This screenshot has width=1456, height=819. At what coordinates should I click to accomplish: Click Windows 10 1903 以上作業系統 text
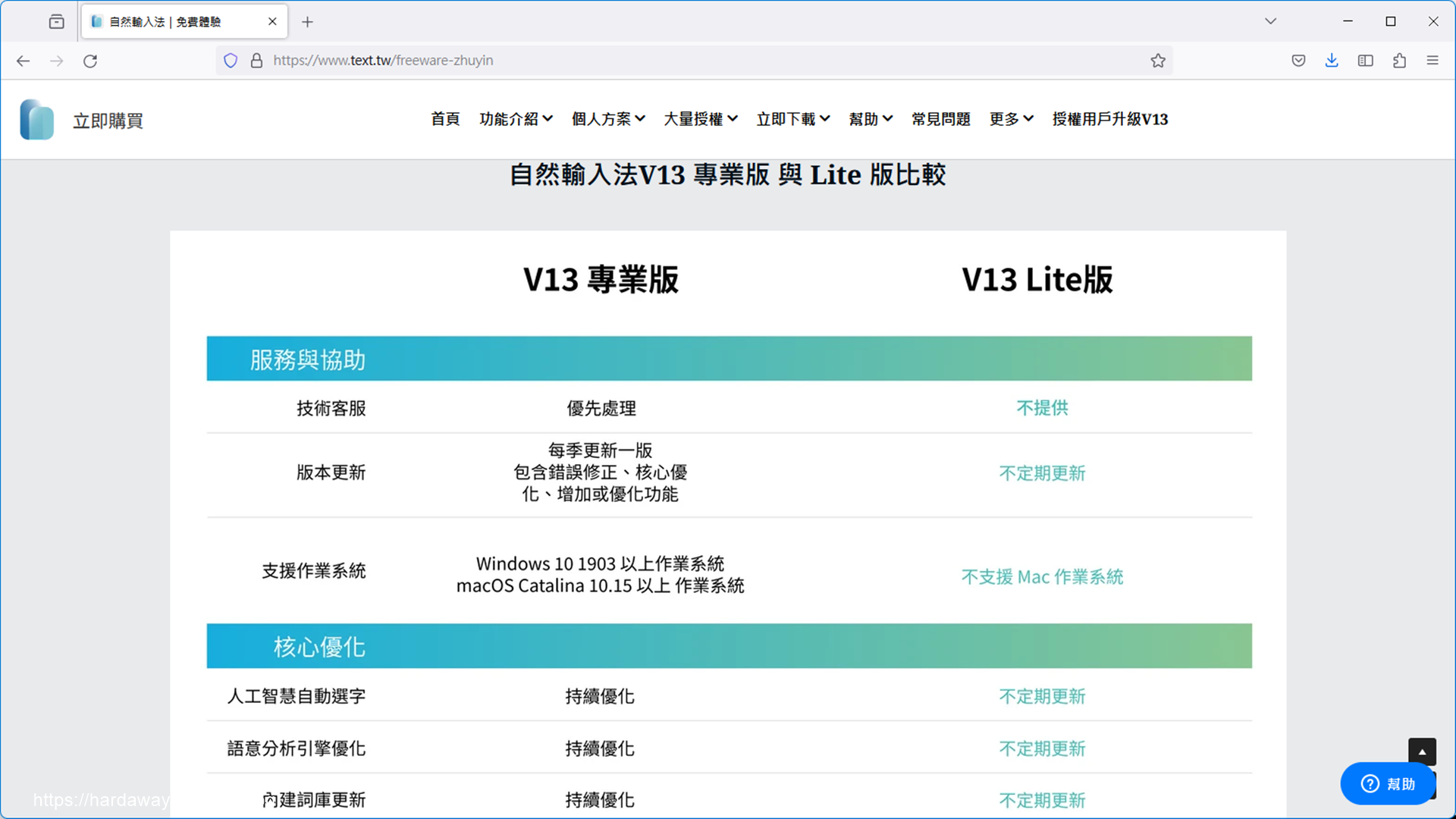pyautogui.click(x=600, y=563)
